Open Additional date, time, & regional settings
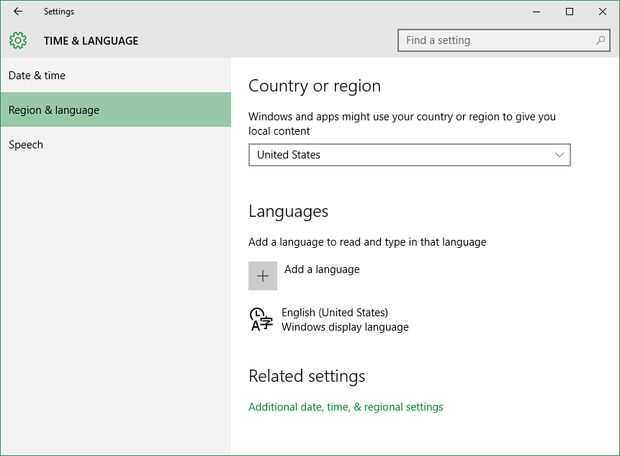Screen dimensions: 620x456 [346, 407]
